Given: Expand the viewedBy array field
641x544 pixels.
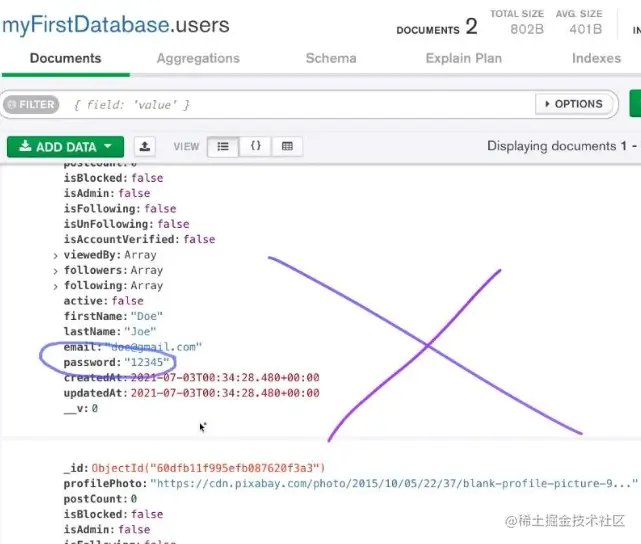Looking at the screenshot, I should point(56,256).
